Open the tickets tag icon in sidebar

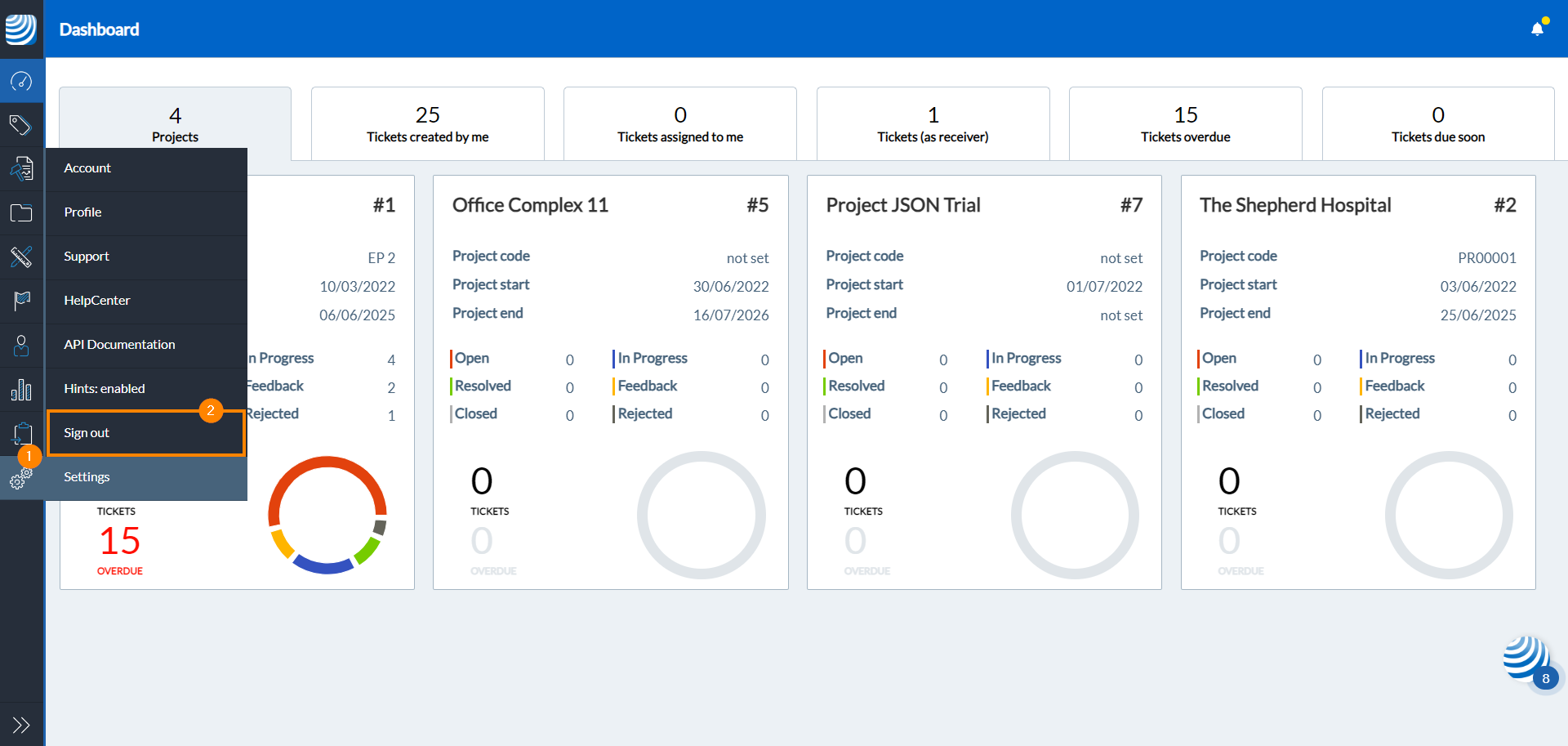click(21, 125)
